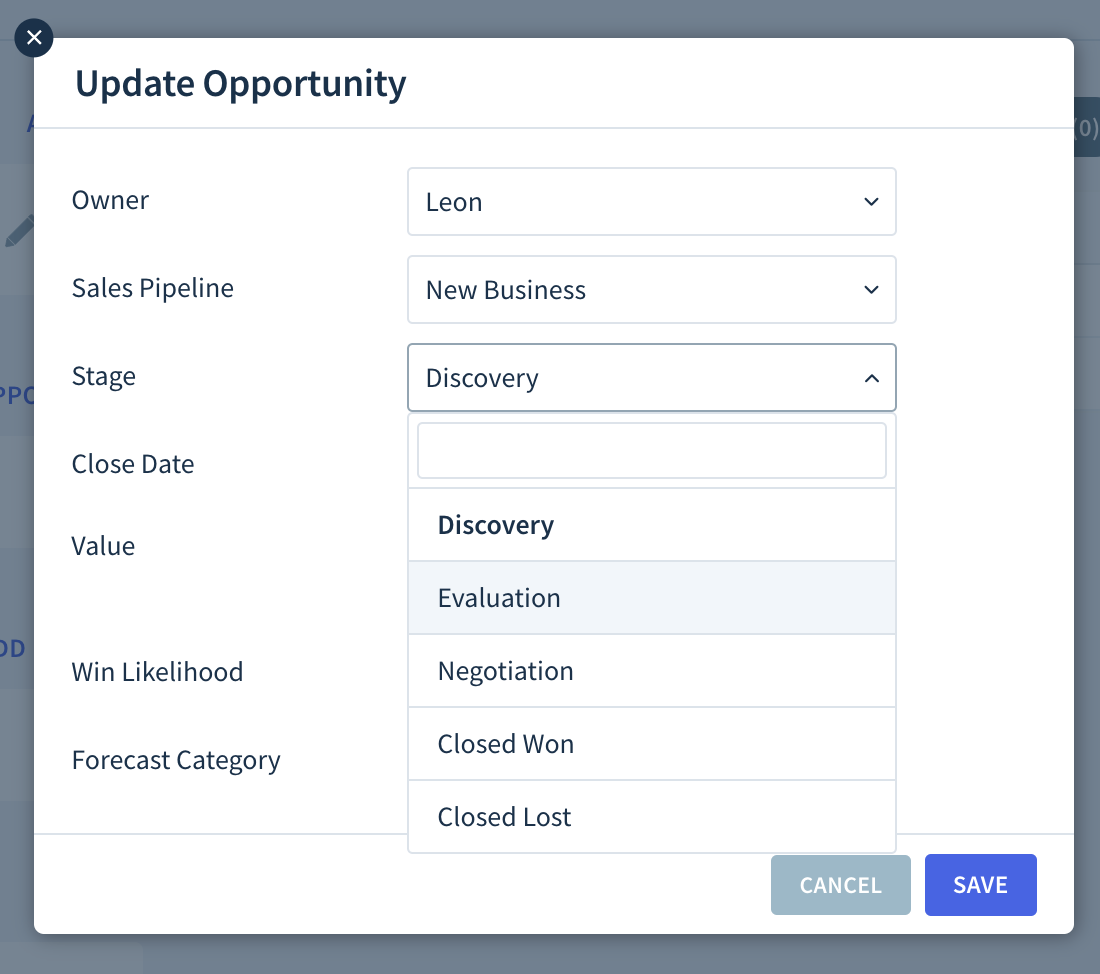The height and width of the screenshot is (974, 1100).
Task: Click the CANCEL button
Action: pyautogui.click(x=840, y=885)
